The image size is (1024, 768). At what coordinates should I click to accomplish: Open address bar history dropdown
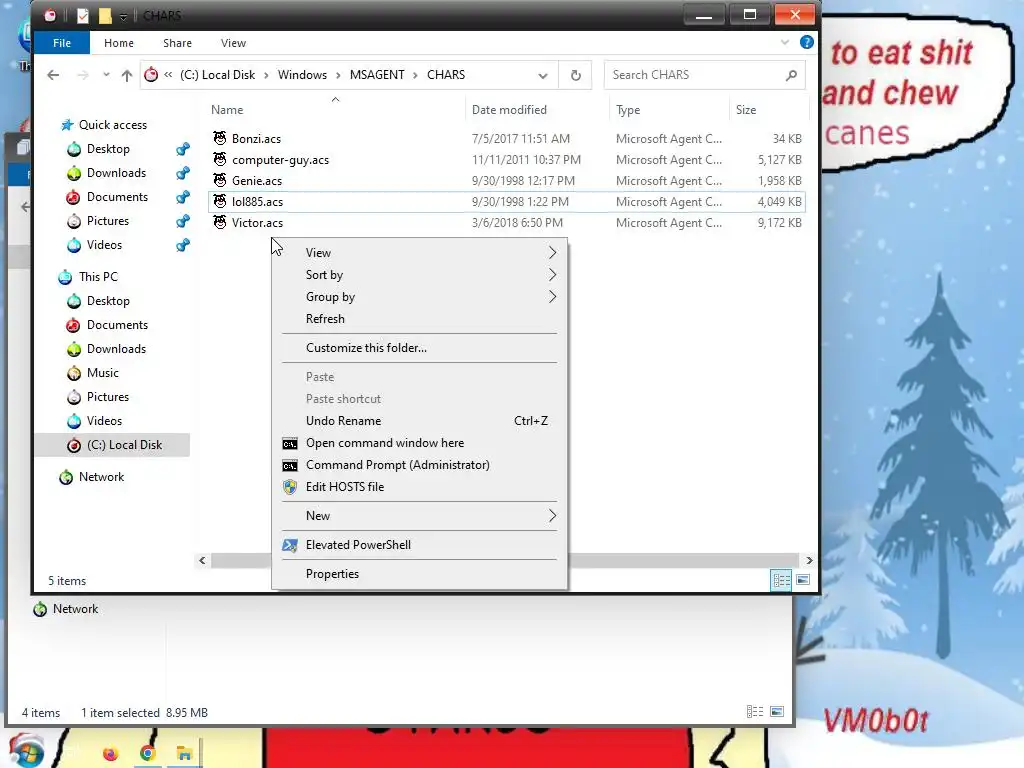pos(543,76)
